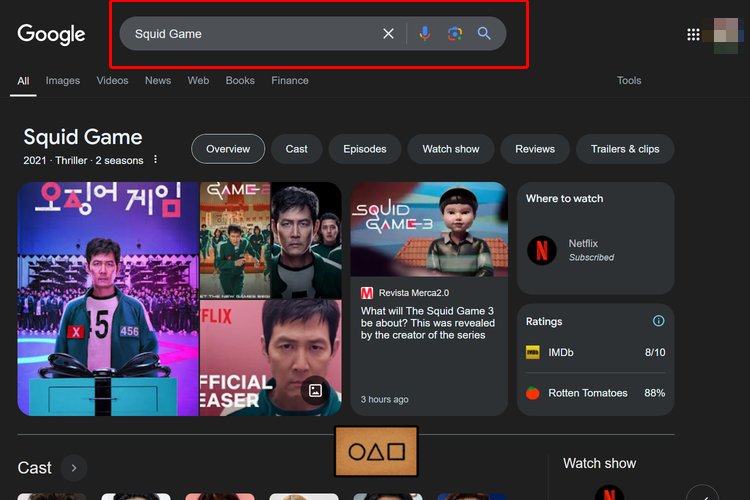Click the circle triangle square invitation card

pyautogui.click(x=376, y=451)
